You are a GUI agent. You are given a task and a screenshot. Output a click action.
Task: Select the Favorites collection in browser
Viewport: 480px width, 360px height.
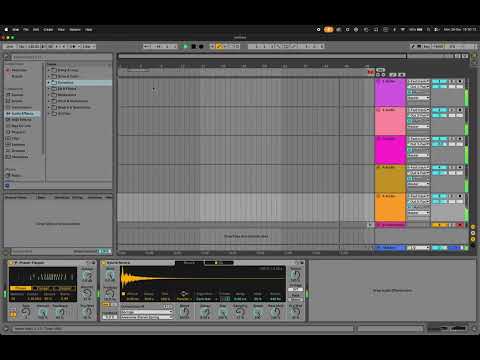pyautogui.click(x=19, y=70)
